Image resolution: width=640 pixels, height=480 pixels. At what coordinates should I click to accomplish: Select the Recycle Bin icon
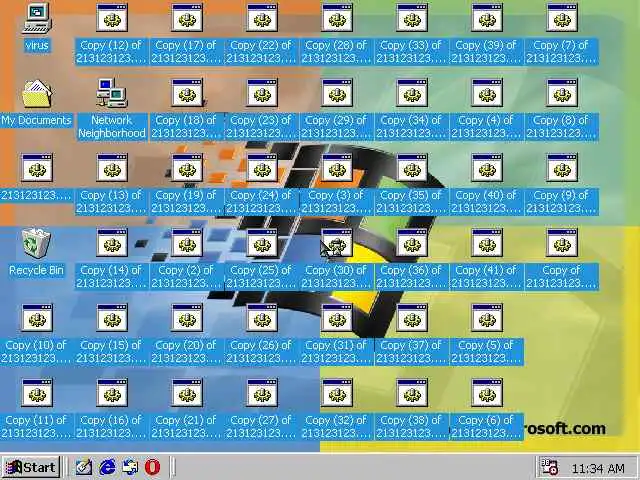click(37, 244)
